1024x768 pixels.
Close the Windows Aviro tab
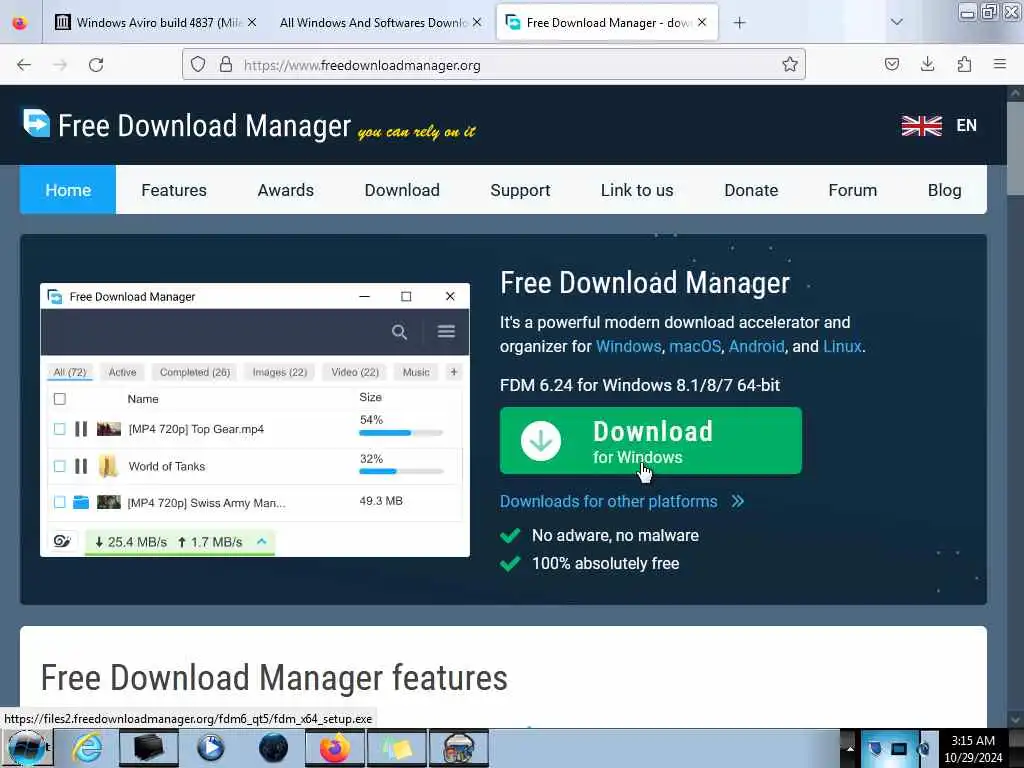pos(252,22)
